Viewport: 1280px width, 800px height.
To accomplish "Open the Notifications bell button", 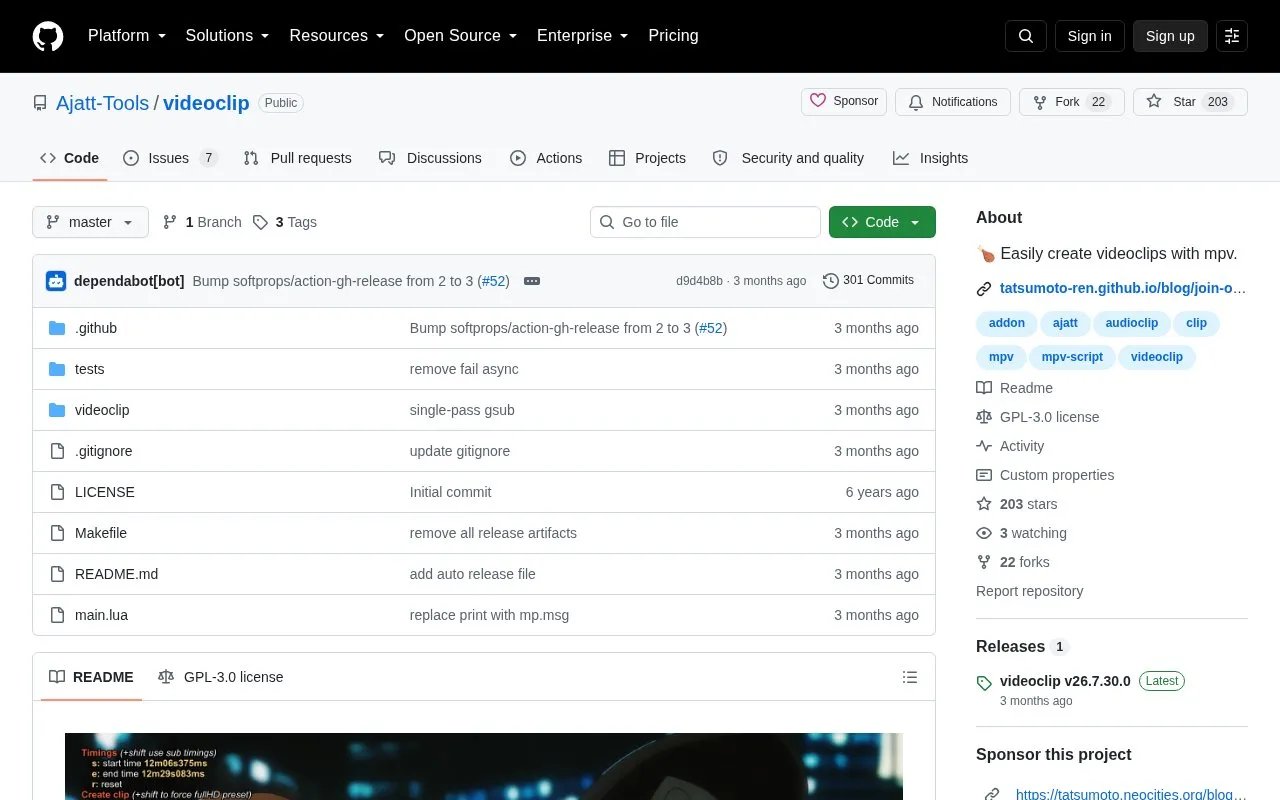I will (x=953, y=102).
